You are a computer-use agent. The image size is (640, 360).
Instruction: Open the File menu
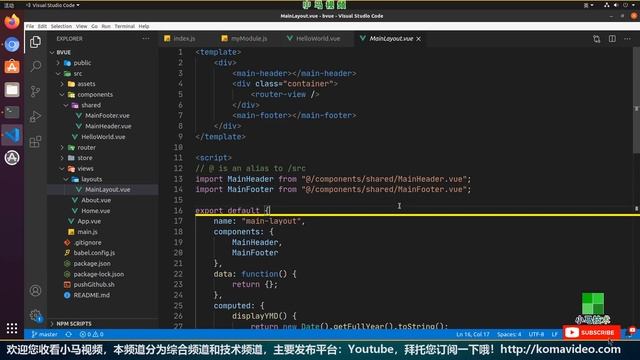[x=30, y=26]
